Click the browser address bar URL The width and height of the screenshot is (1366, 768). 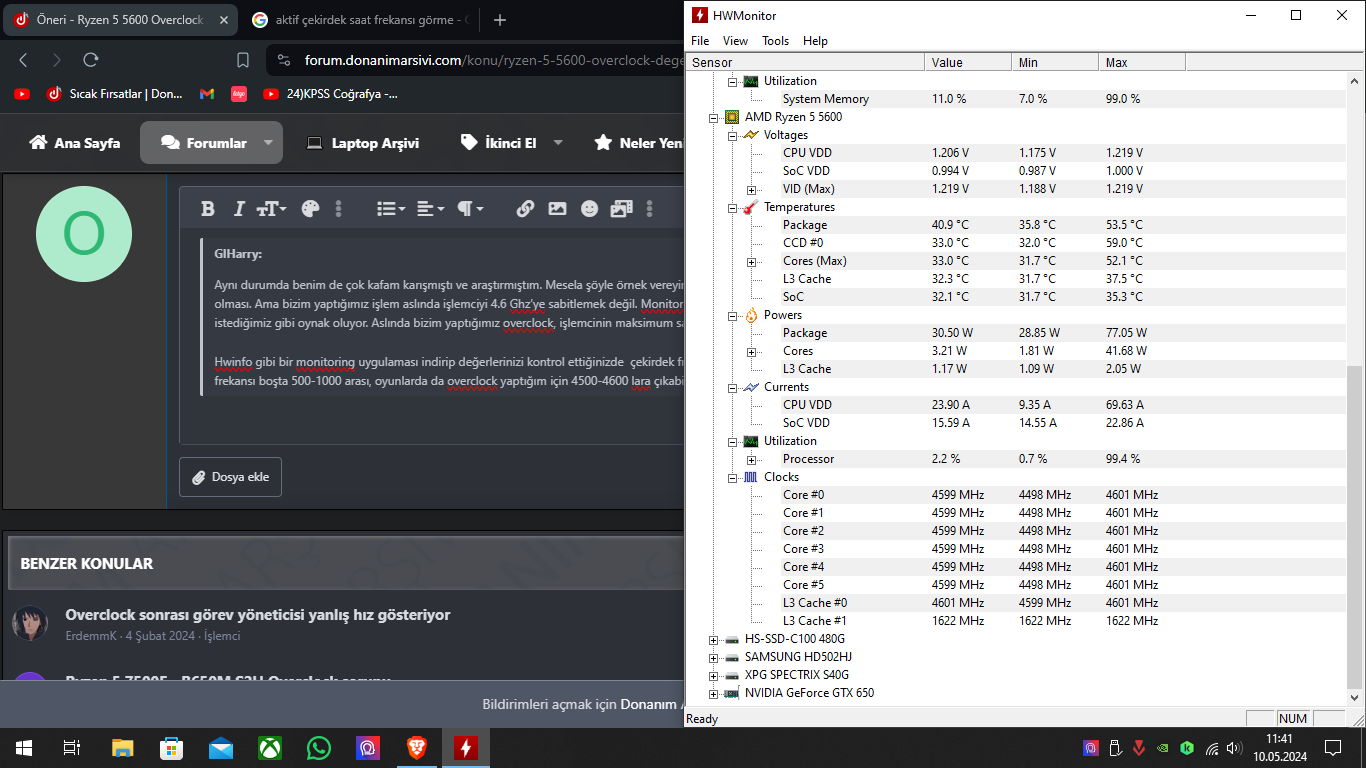[495, 60]
